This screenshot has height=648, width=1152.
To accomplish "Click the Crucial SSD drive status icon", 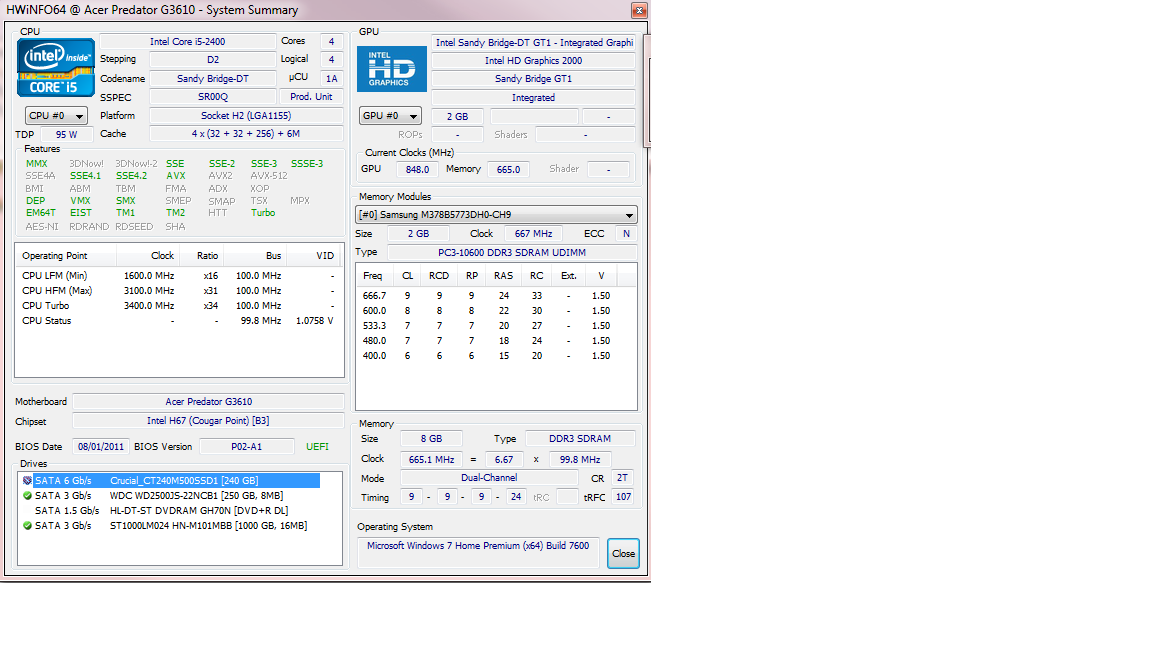I will click(27, 480).
